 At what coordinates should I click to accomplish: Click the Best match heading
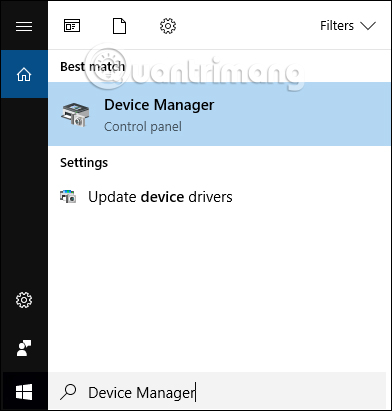coord(93,67)
